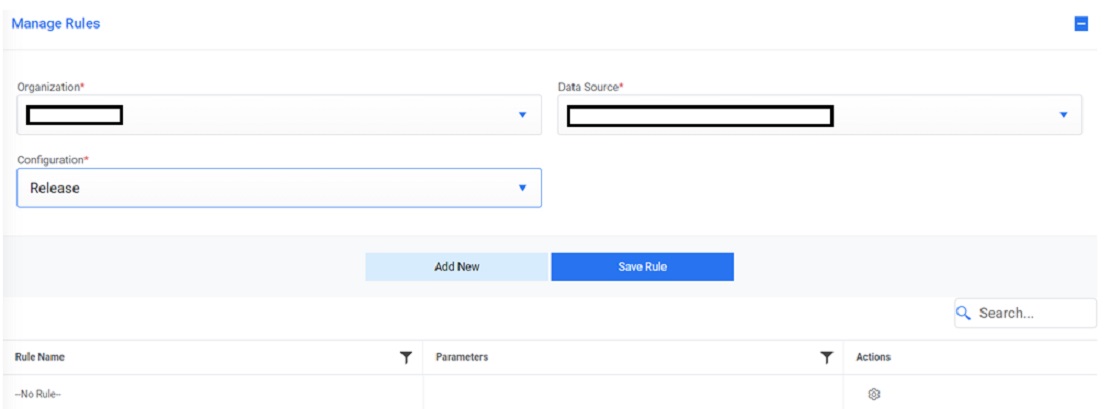Screen dimensions: 1111x409
Task: Click the Parameters column filter icon
Action: click(x=827, y=357)
